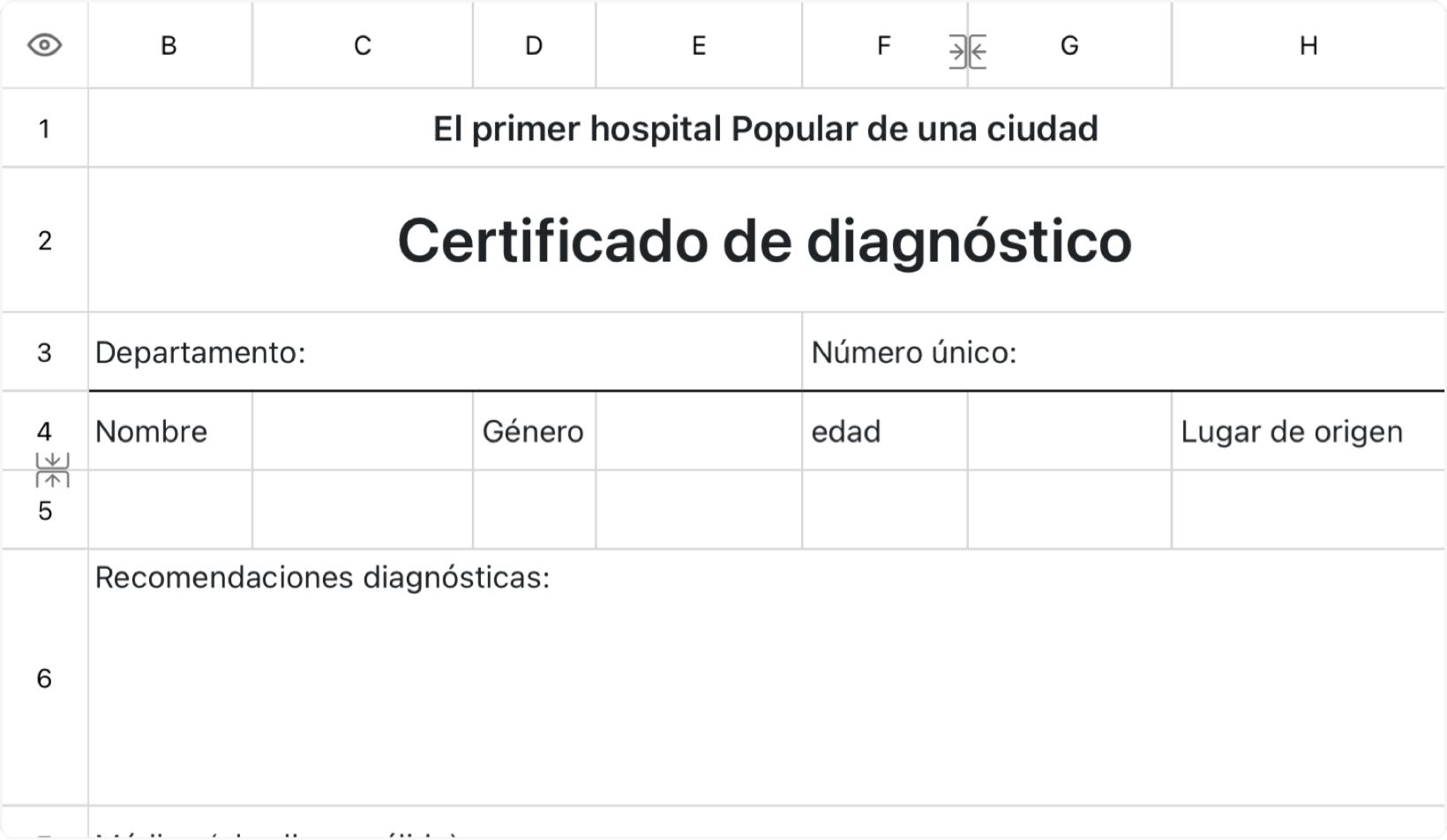Click the collapsed-columns indicator between F and G
Viewport: 1447px width, 840px height.
(968, 51)
